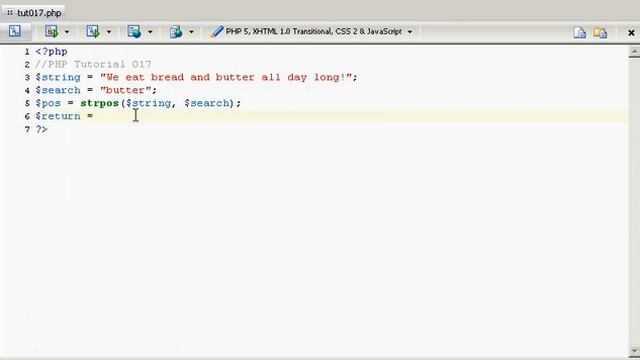Image resolution: width=640 pixels, height=360 pixels.
Task: Click "$string" argument inside strpos call
Action: (x=149, y=103)
